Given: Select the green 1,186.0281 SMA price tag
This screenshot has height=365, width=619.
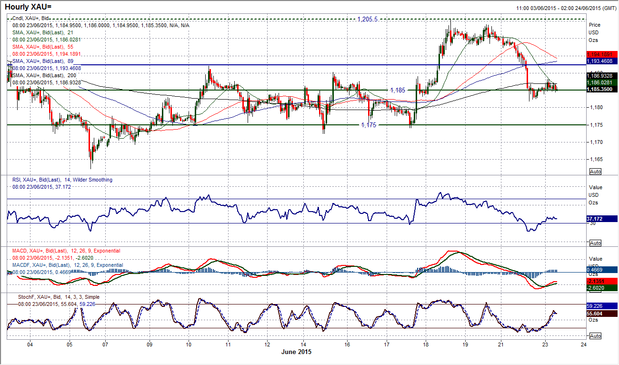Looking at the screenshot, I should coord(602,82).
